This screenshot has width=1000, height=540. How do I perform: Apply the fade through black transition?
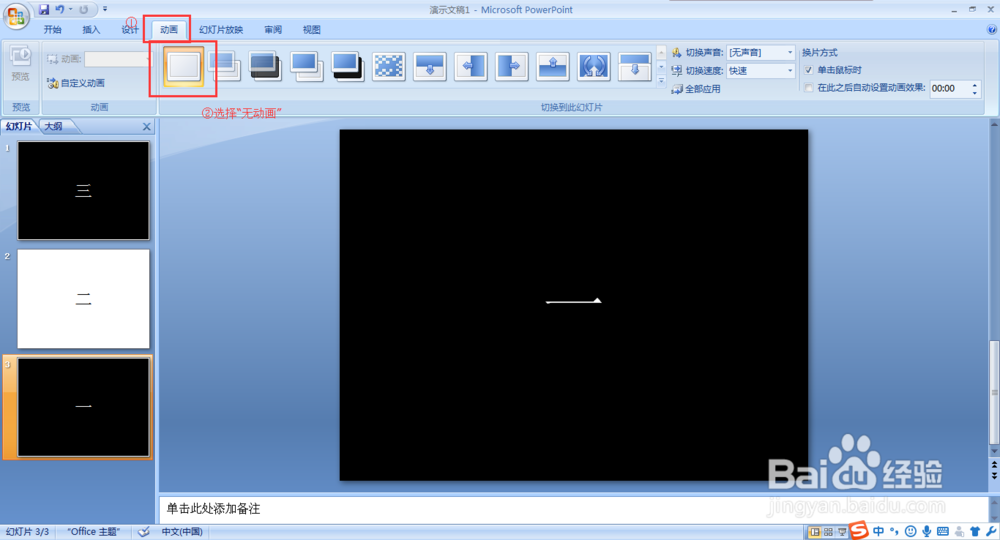pyautogui.click(x=265, y=66)
